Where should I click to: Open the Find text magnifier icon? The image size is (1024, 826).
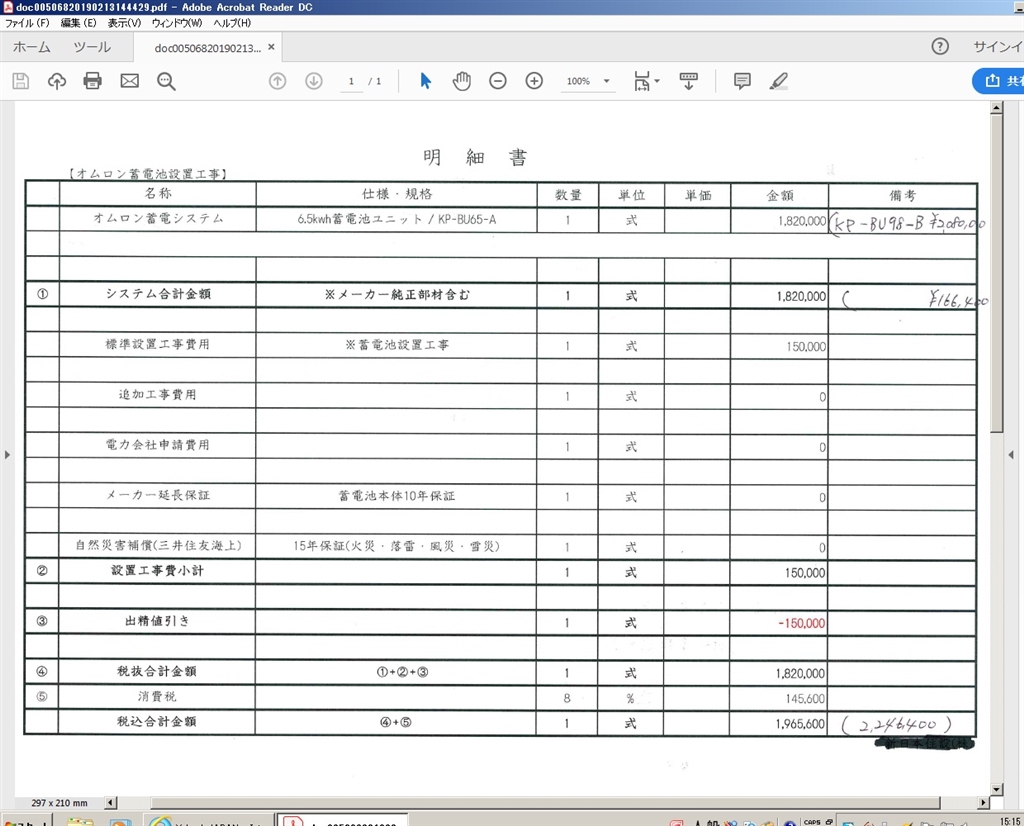pos(166,81)
